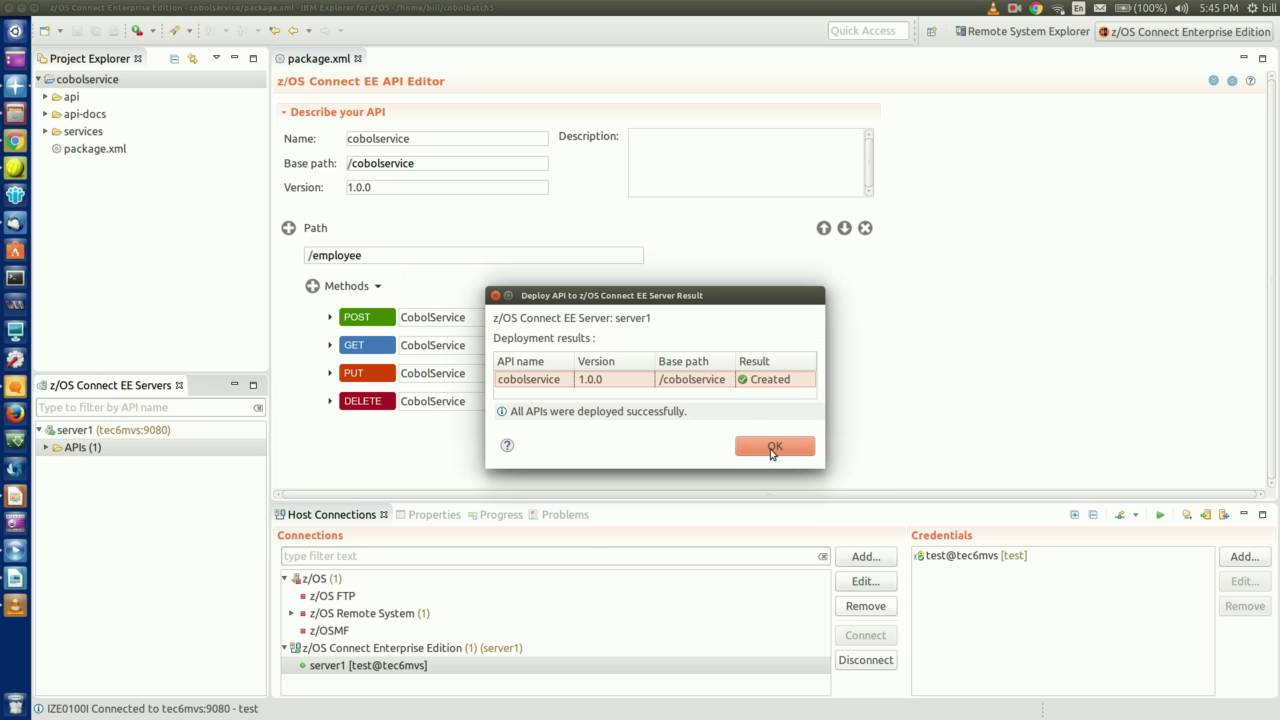Select package.xml in Project Explorer
Viewport: 1280px width, 720px height.
94,149
